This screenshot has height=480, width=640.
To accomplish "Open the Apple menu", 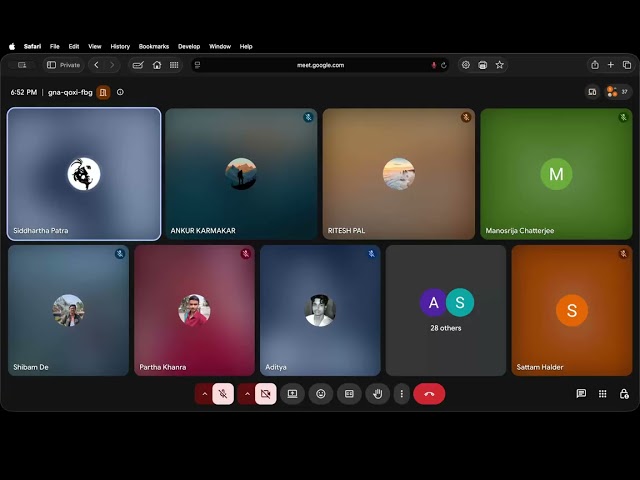I will click(12, 47).
